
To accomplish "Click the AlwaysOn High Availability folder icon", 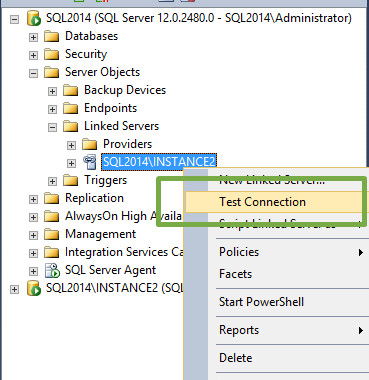I will pyautogui.click(x=52, y=216).
